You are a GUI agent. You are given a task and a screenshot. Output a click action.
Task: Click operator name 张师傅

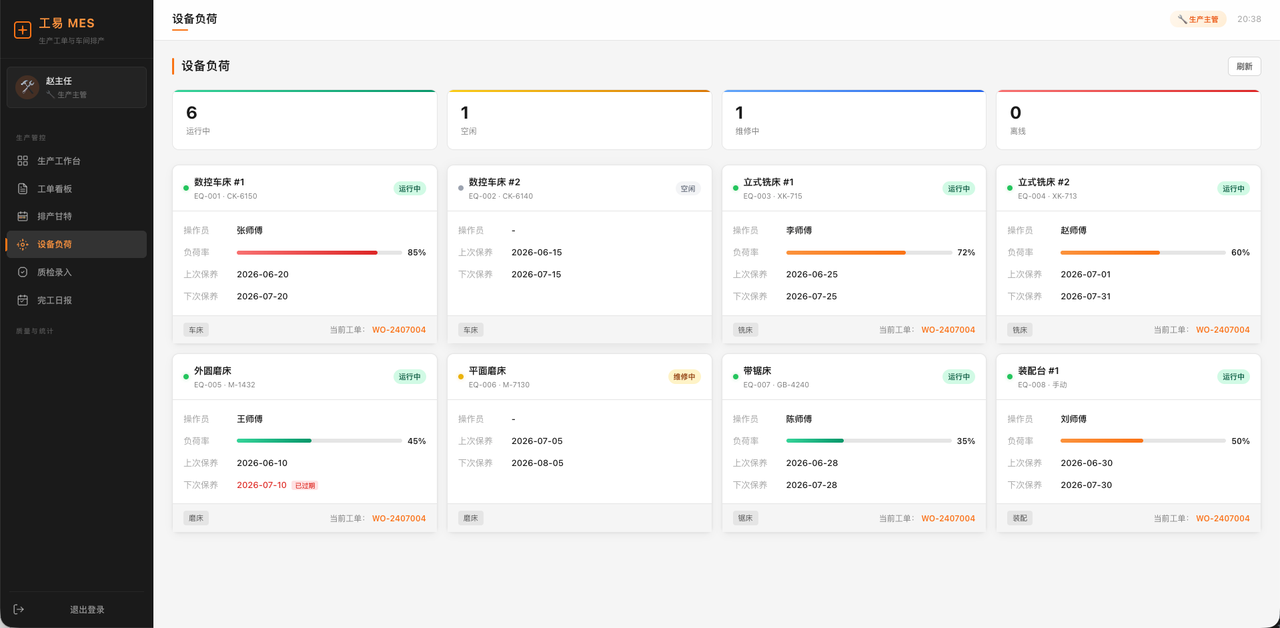click(250, 230)
